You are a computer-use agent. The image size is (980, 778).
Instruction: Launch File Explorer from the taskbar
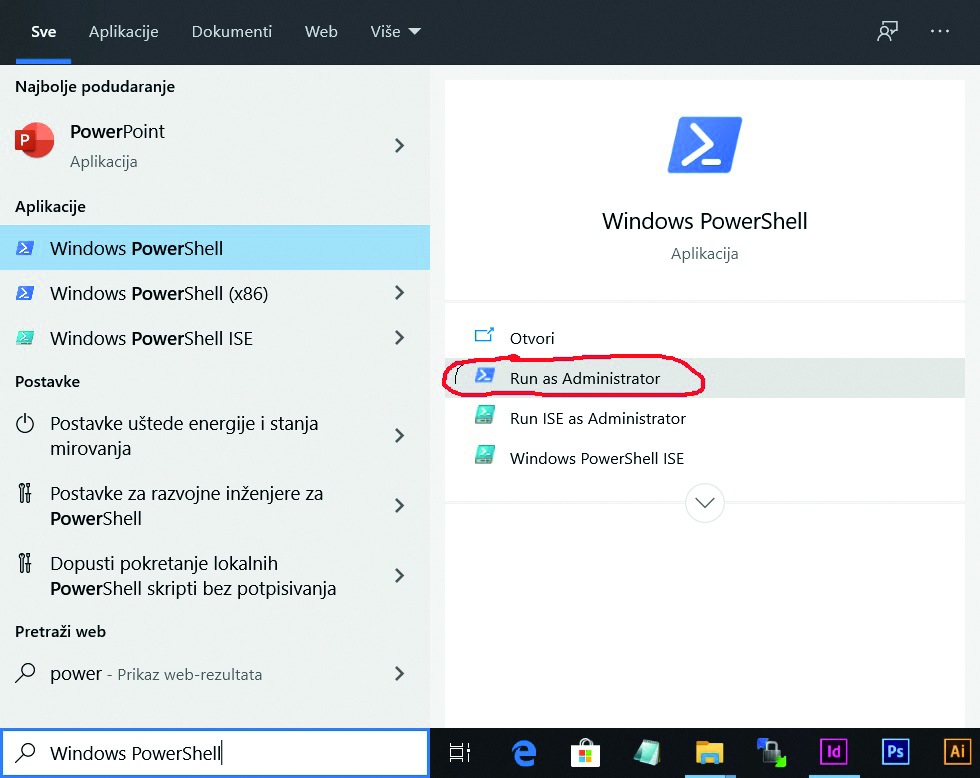point(709,752)
